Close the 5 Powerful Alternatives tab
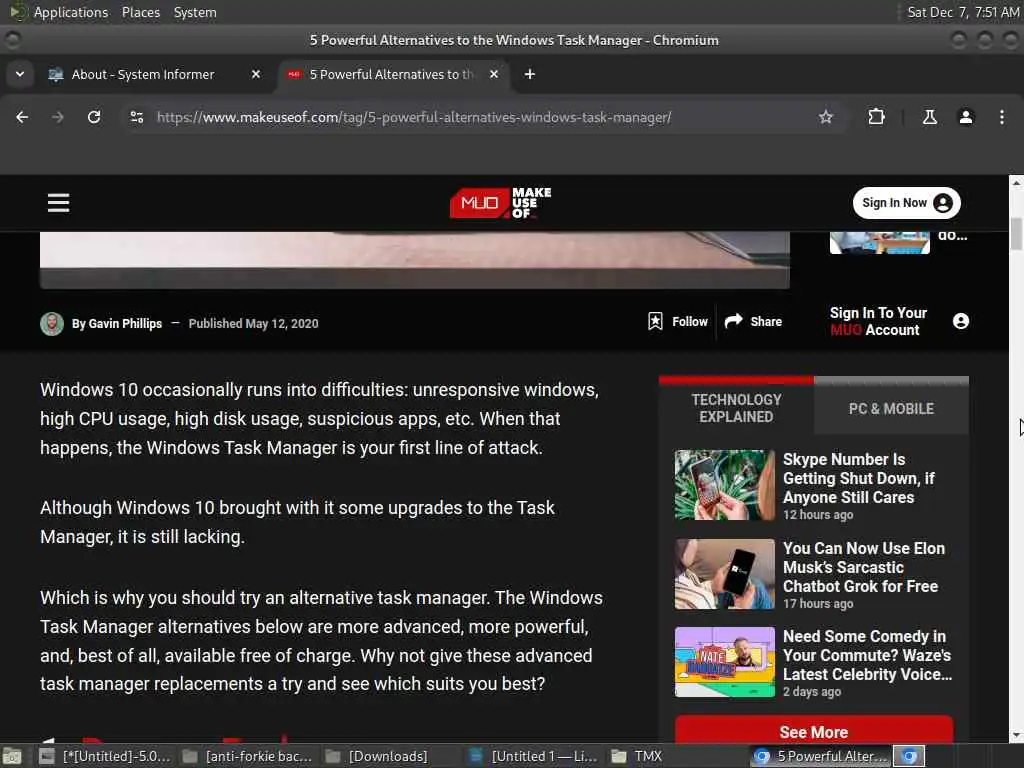This screenshot has width=1024, height=768. [494, 74]
